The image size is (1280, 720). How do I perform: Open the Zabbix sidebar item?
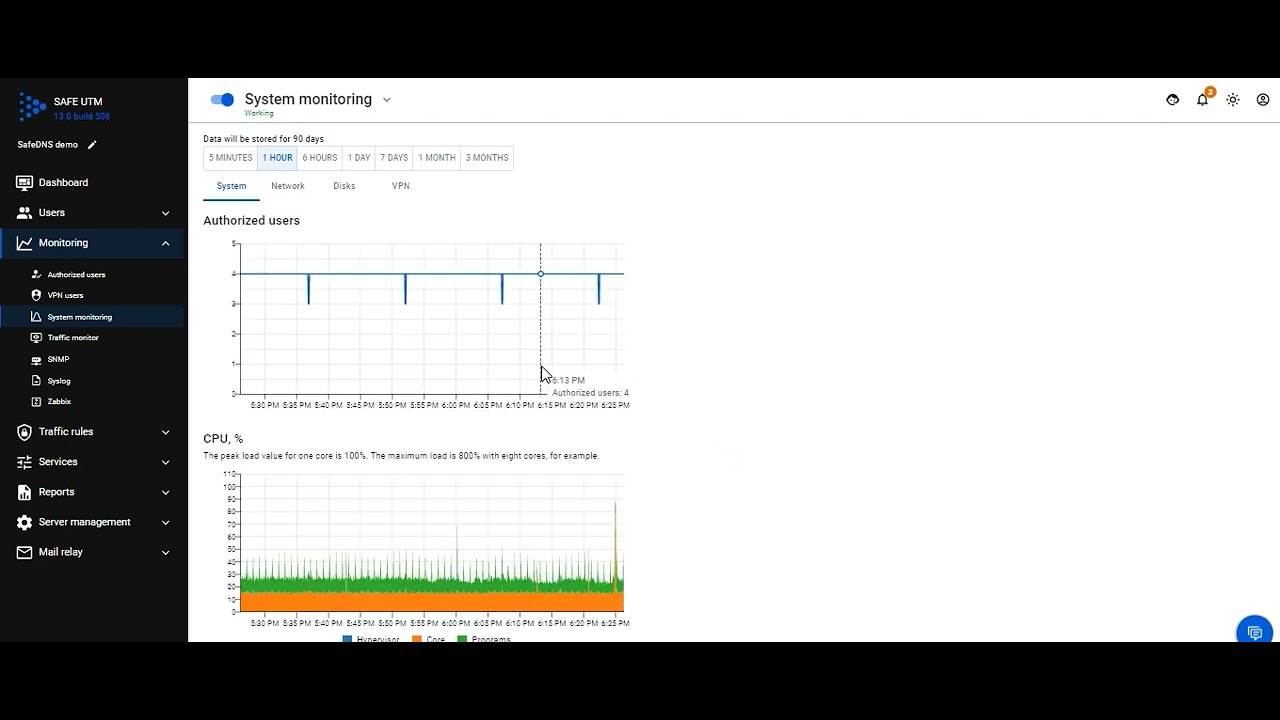coord(59,402)
